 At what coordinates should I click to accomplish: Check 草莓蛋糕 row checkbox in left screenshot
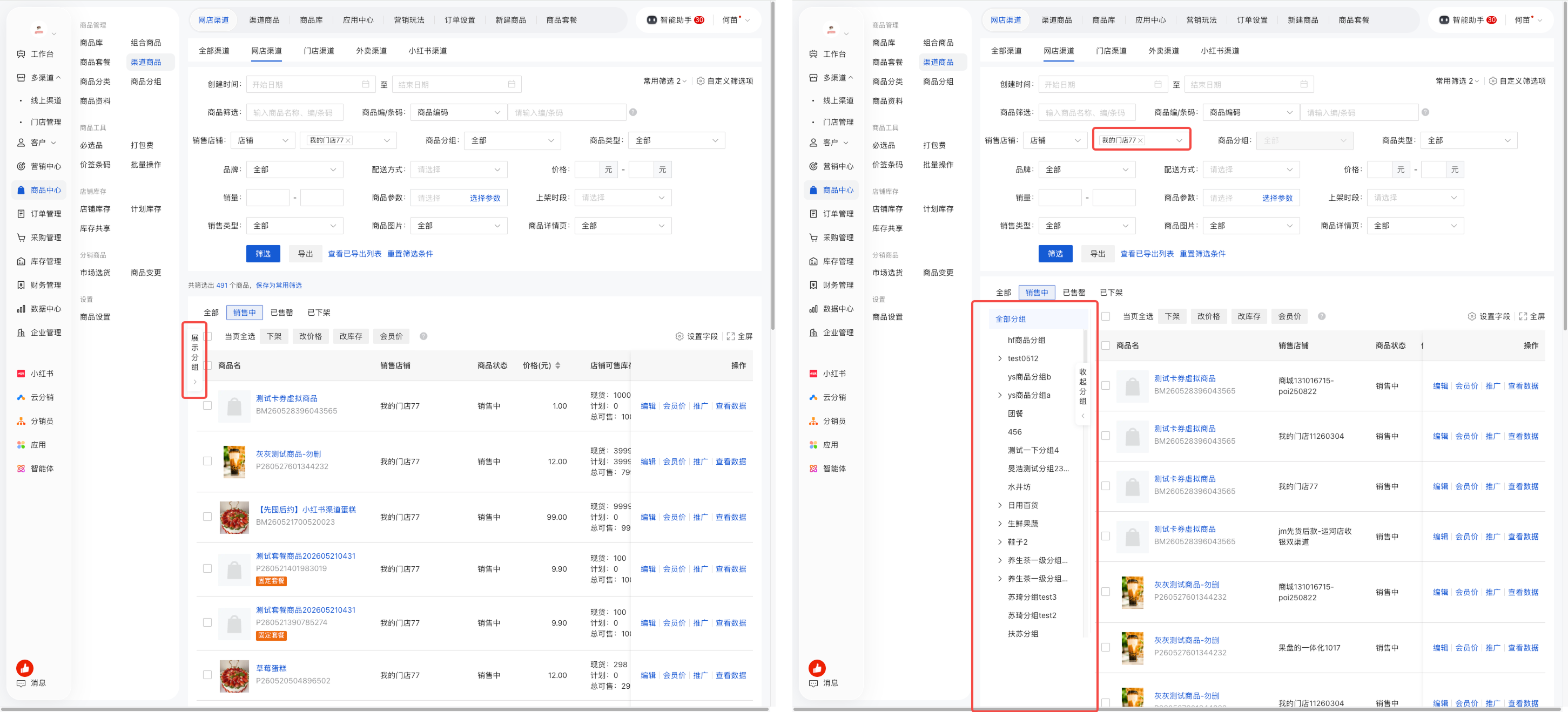coord(207,675)
